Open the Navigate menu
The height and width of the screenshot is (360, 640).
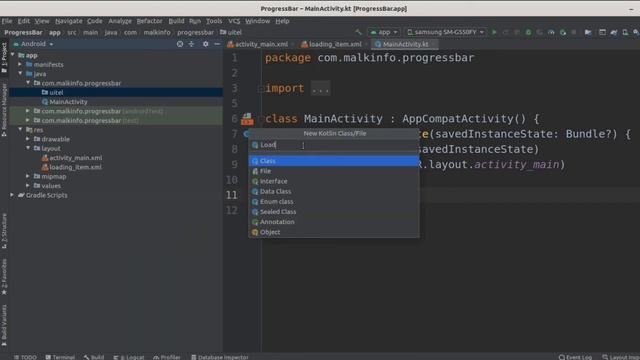69,21
